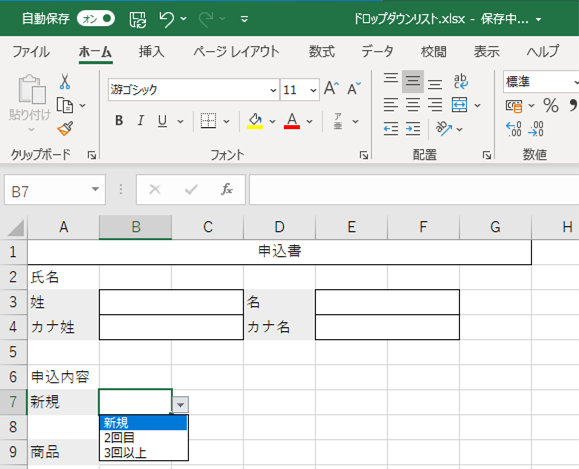Click the Bottom Align icon
The height and width of the screenshot is (469, 579).
pos(435,84)
